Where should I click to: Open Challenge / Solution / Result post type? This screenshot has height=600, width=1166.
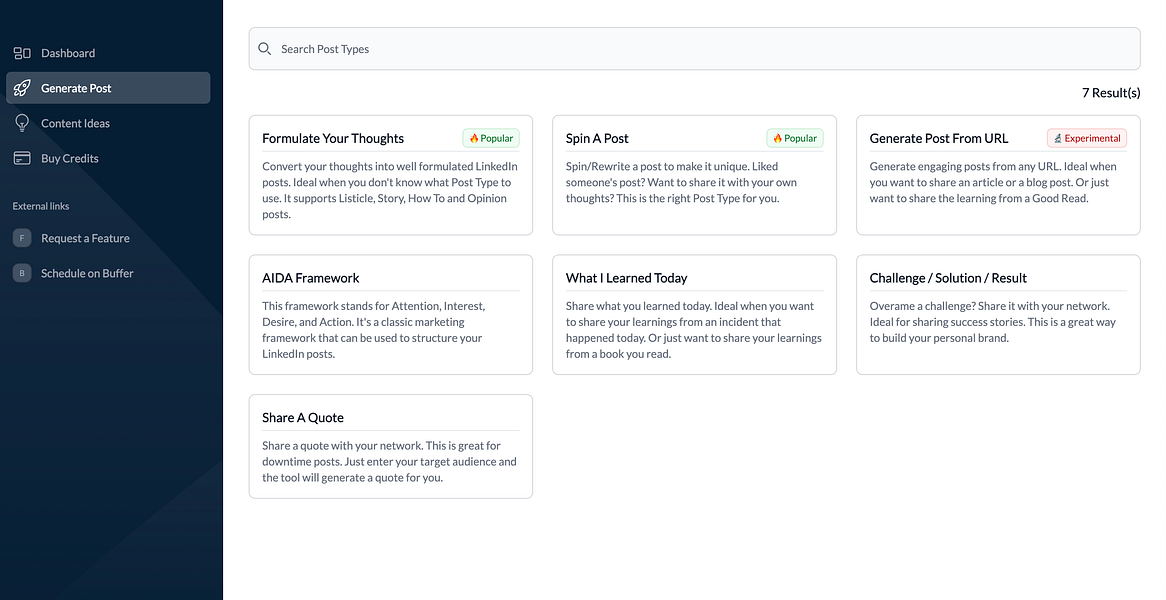tap(998, 314)
